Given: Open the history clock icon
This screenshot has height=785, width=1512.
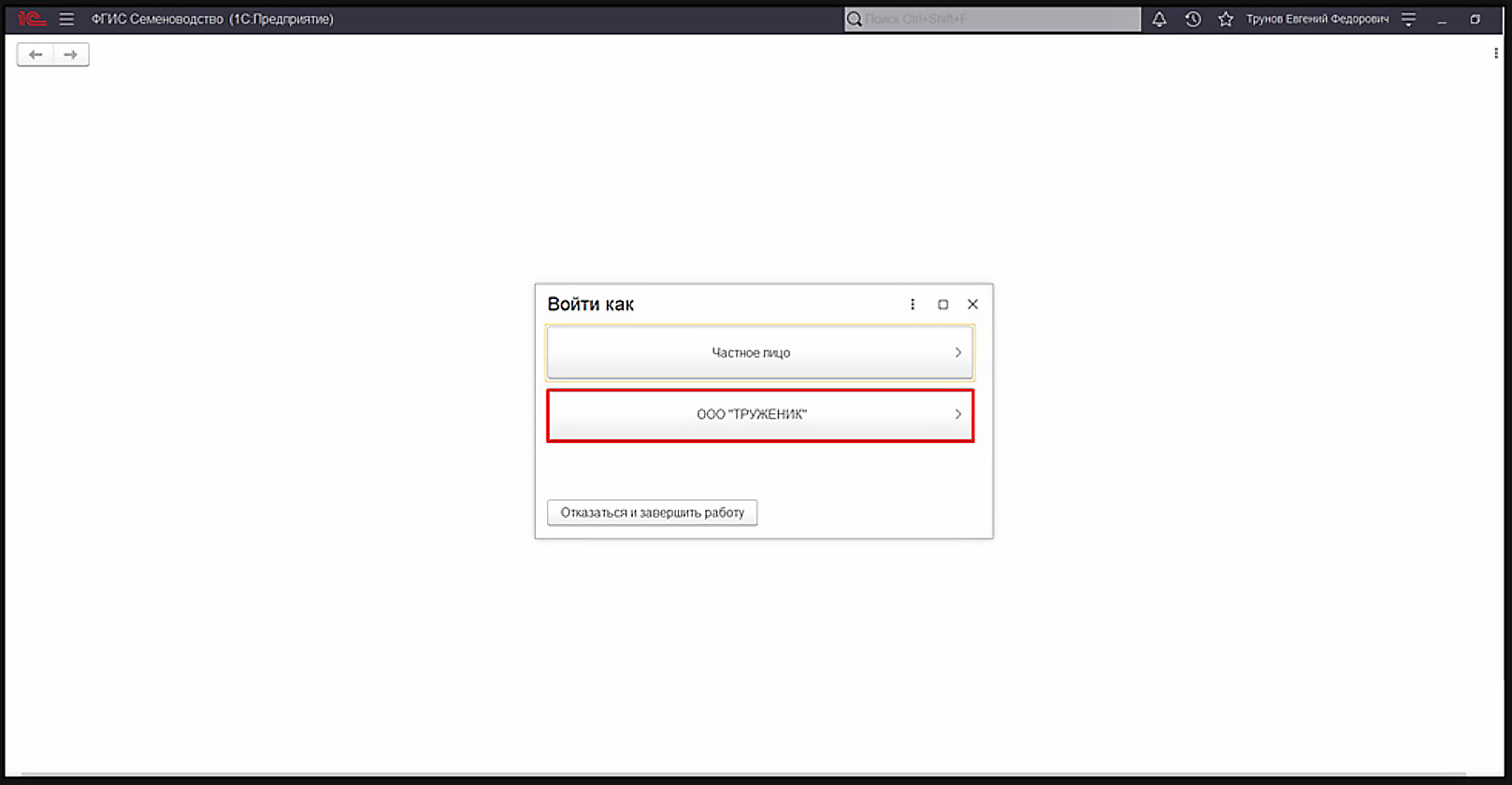Looking at the screenshot, I should pos(1192,19).
